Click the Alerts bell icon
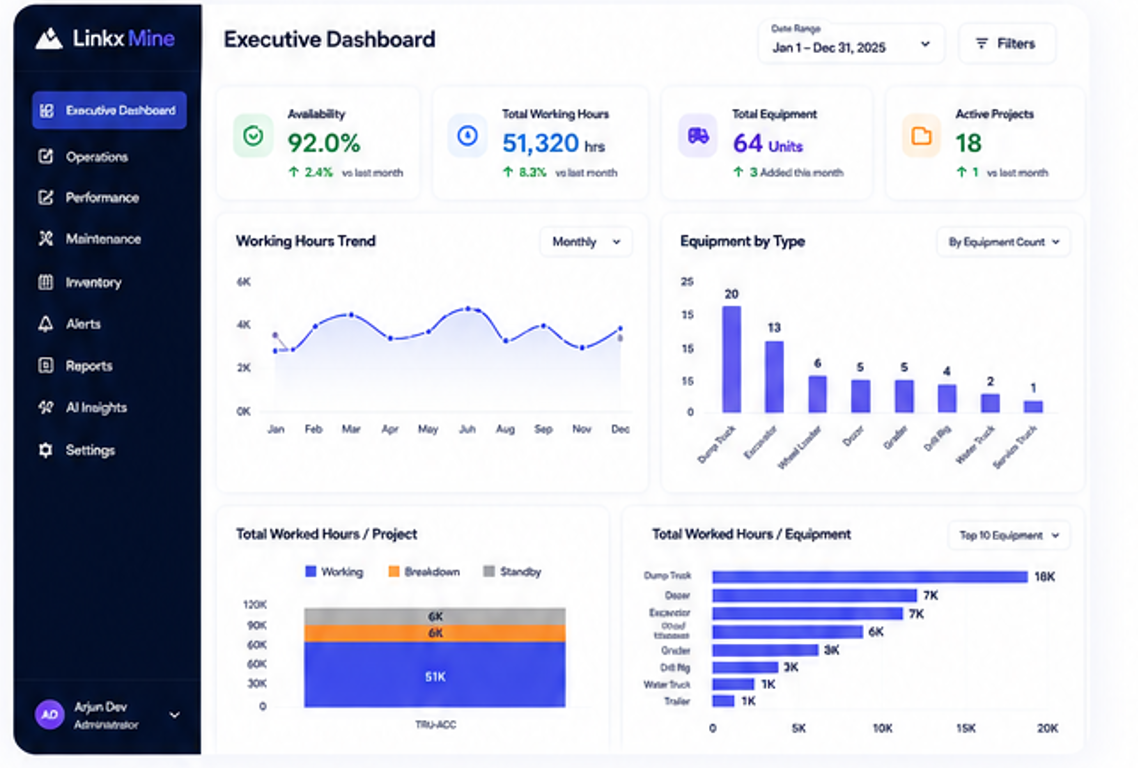 coord(46,324)
